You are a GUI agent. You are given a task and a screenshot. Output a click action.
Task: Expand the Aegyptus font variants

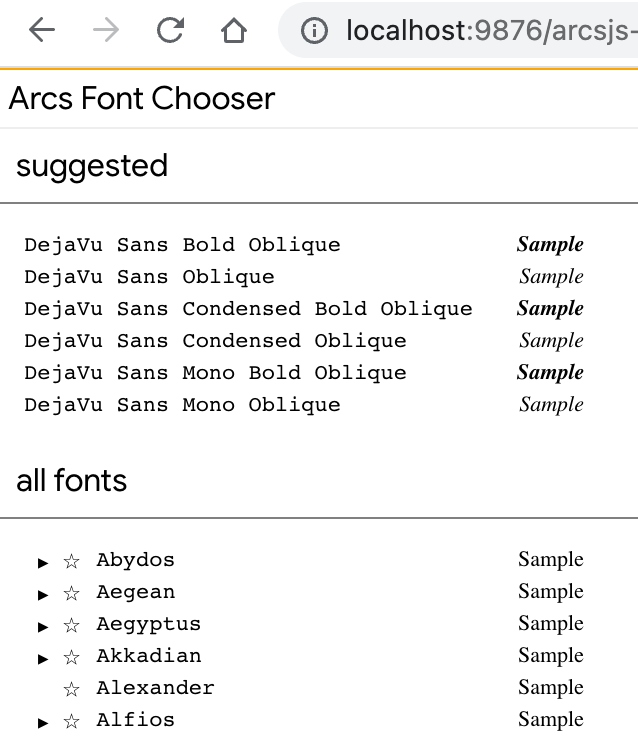point(43,627)
